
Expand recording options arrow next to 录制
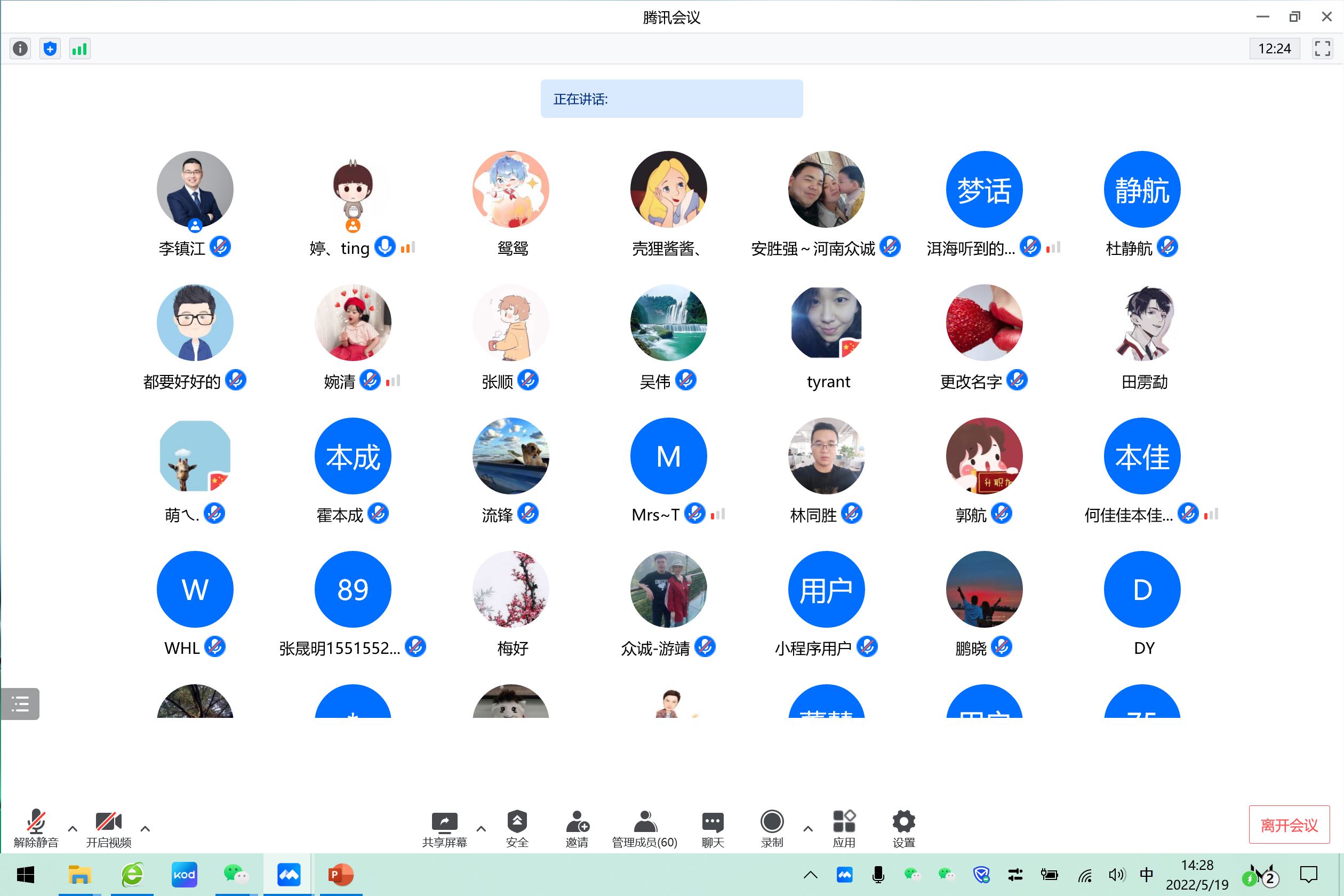coord(807,828)
